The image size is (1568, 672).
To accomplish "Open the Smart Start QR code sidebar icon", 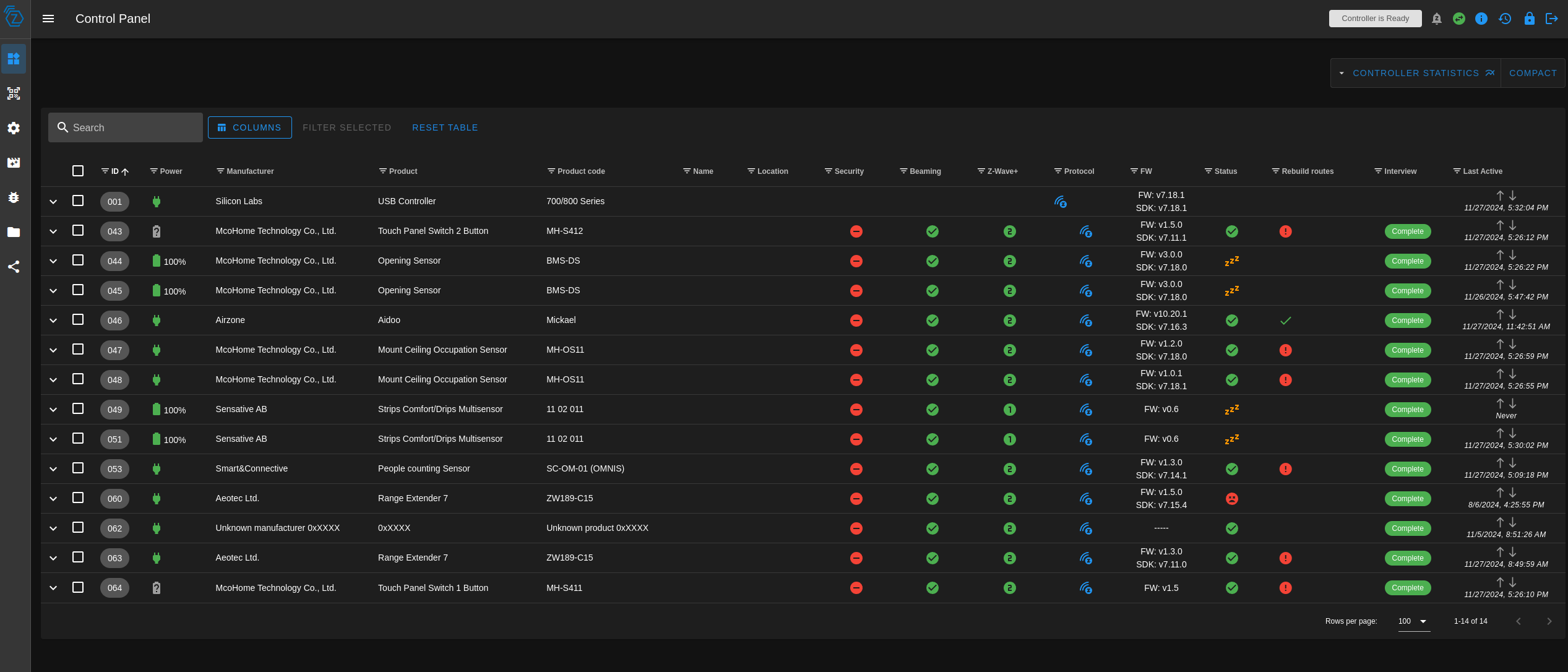I will [x=14, y=93].
